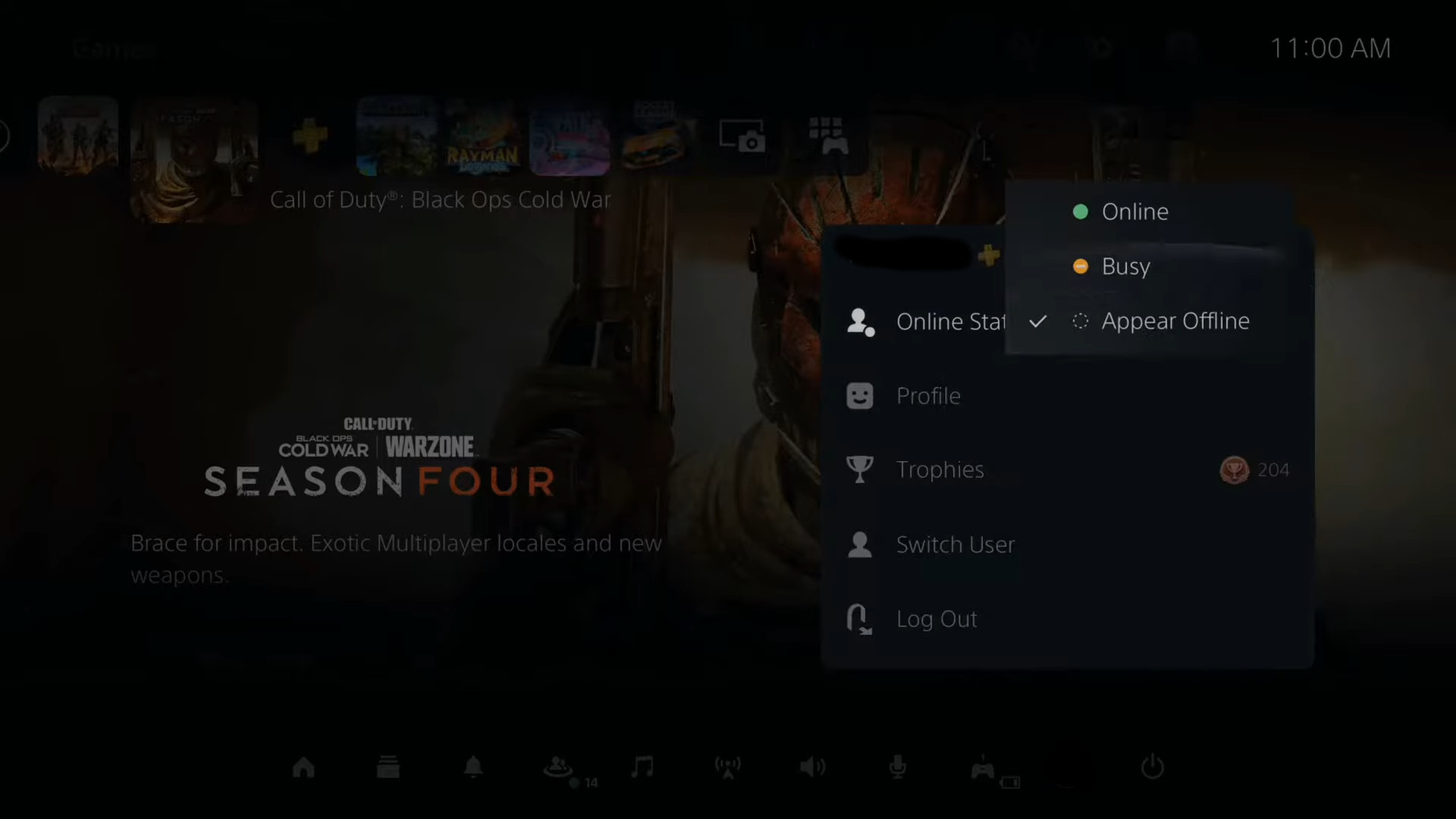Open the trophy count badge 204

coord(1253,469)
